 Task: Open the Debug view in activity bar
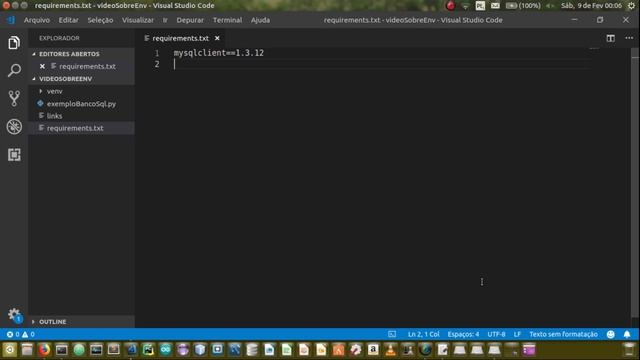[14, 127]
